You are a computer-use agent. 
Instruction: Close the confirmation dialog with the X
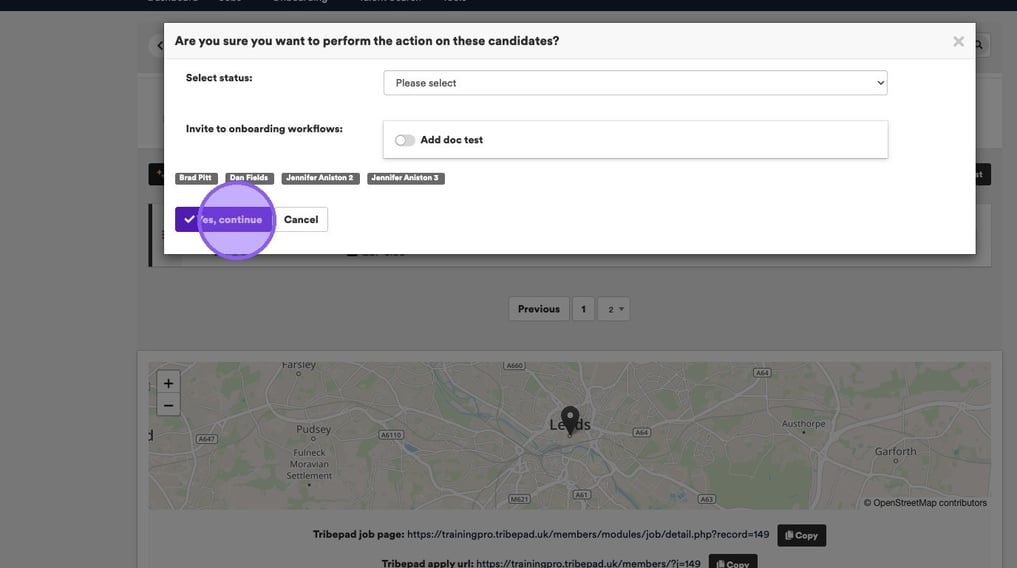pos(958,42)
